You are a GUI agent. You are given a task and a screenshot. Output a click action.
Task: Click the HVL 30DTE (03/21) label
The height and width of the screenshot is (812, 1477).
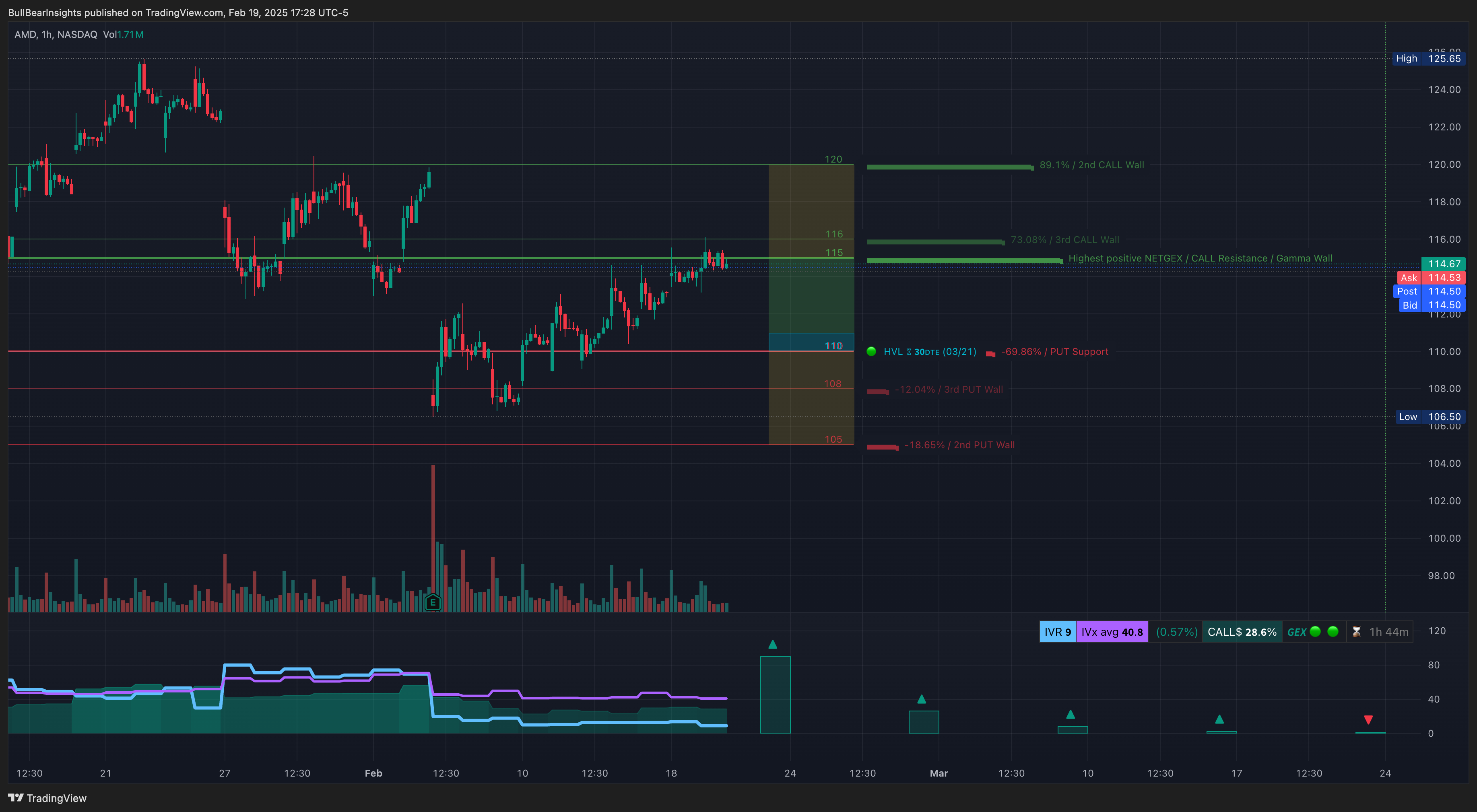(929, 352)
